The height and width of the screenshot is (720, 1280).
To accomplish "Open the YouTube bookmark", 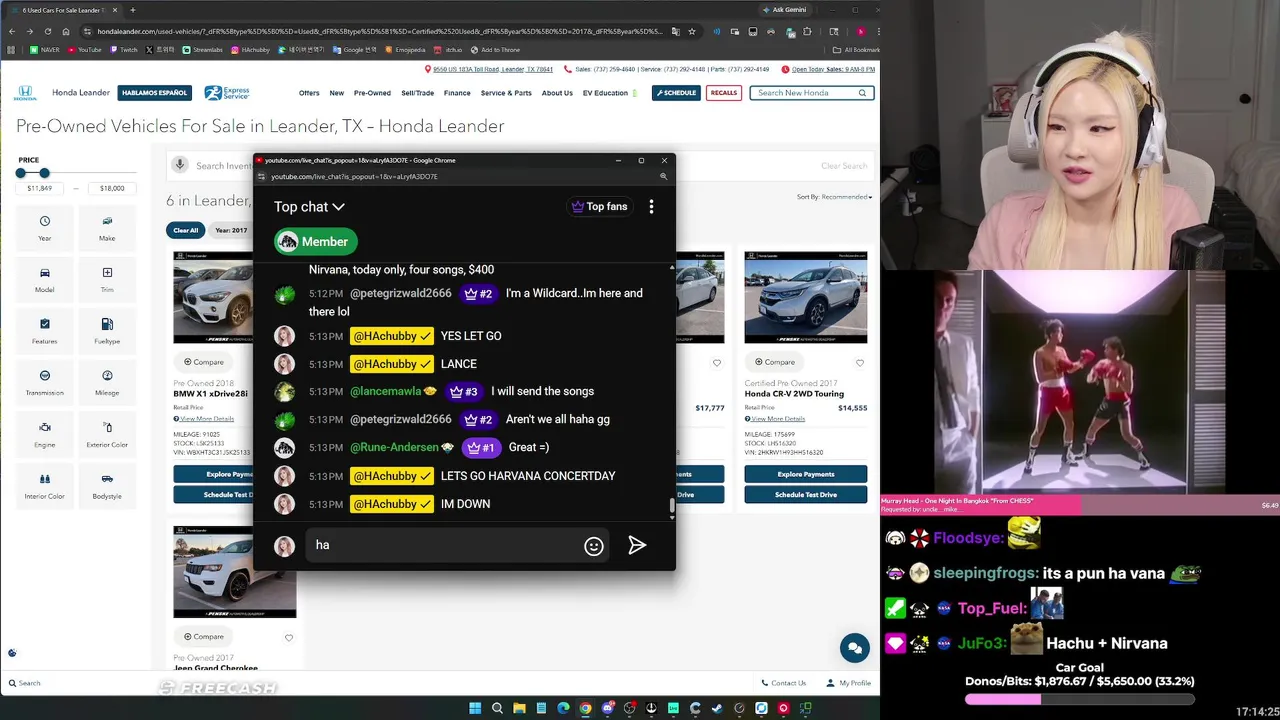I will point(85,49).
